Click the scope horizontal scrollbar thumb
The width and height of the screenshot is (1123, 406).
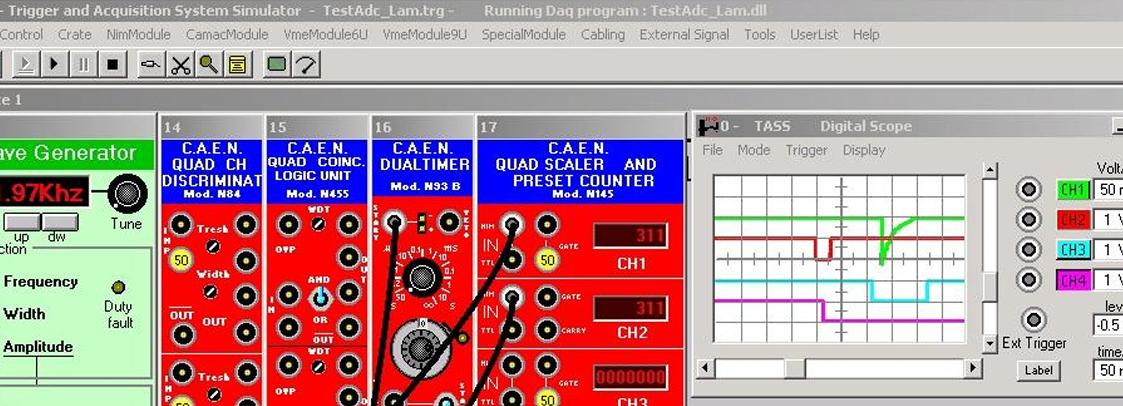point(795,368)
